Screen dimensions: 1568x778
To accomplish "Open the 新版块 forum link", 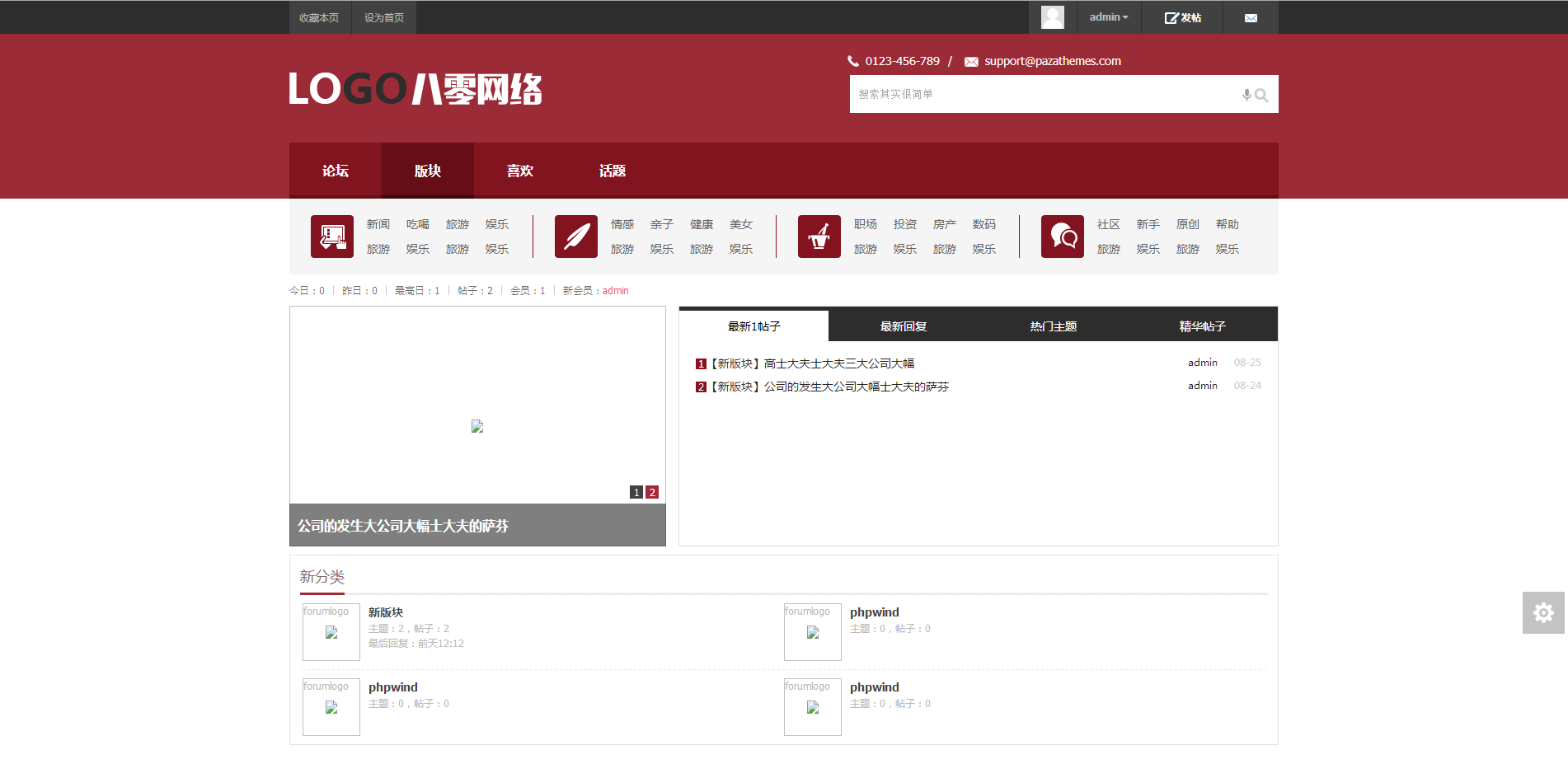I will 386,612.
